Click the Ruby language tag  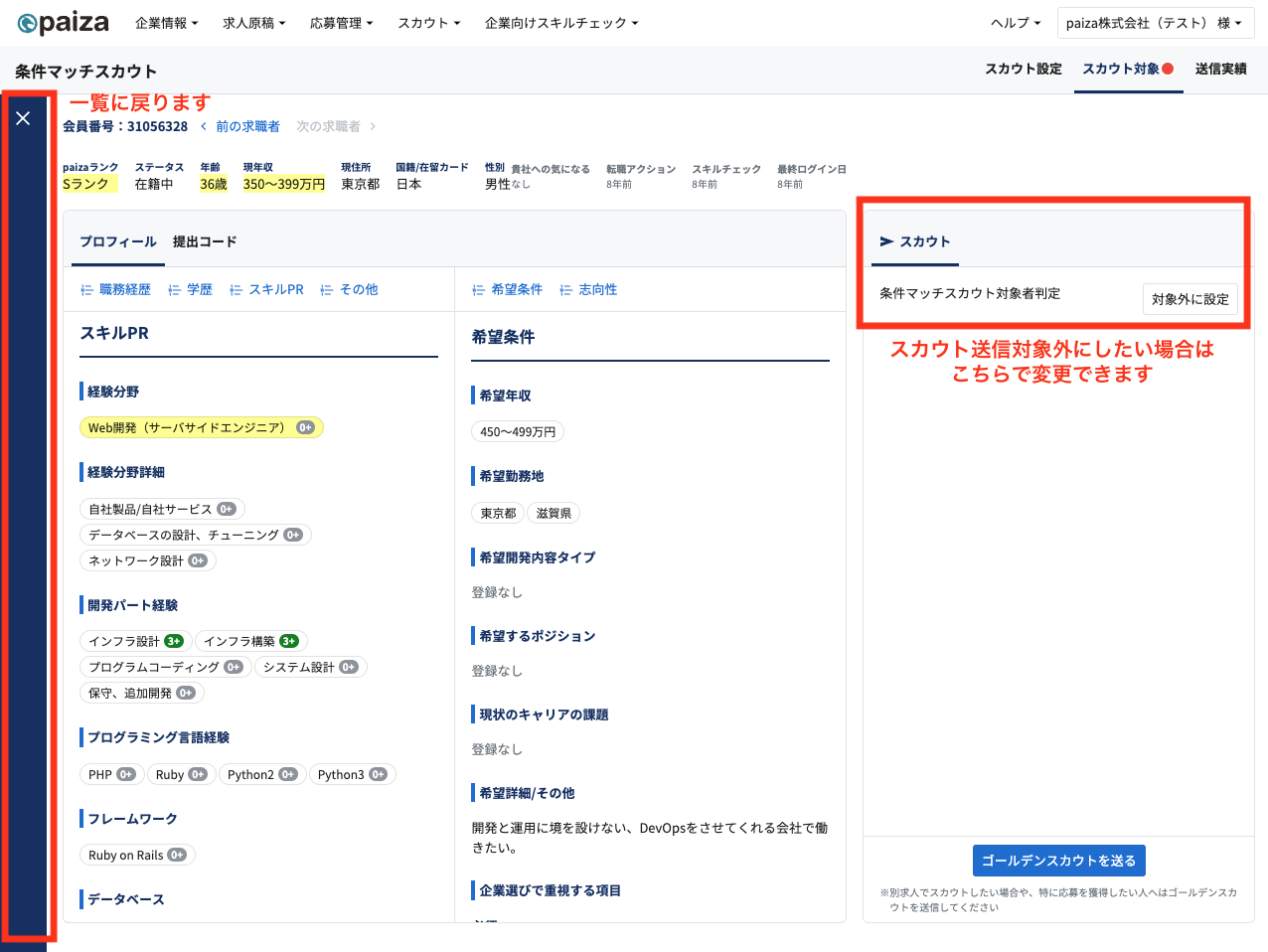click(x=182, y=774)
